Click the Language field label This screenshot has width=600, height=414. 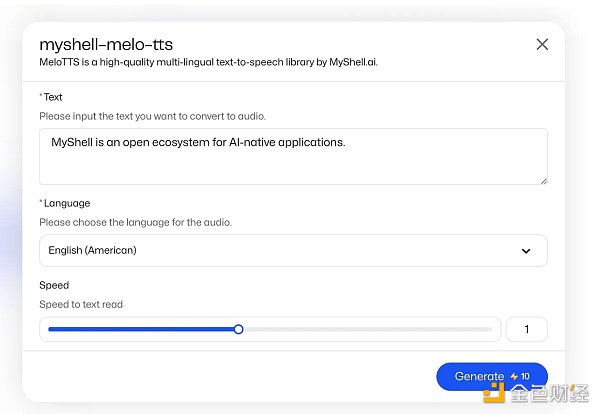click(x=66, y=203)
